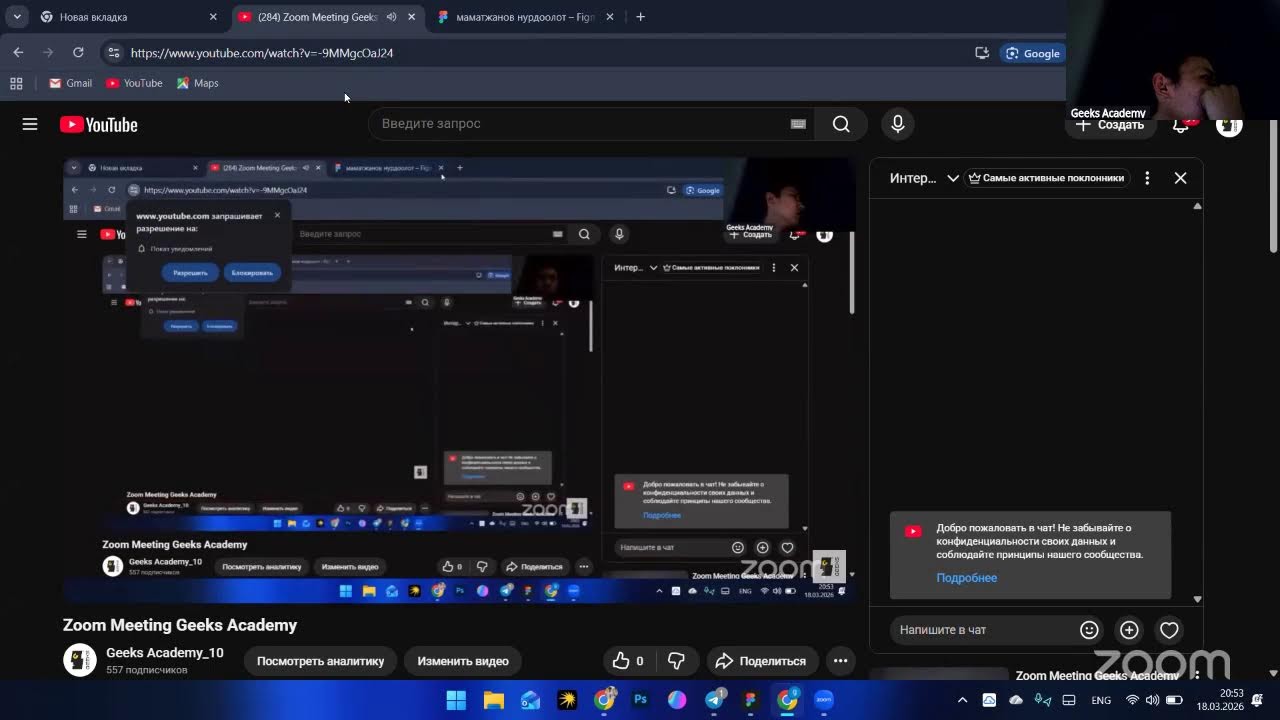Viewport: 1280px width, 720px height.
Task: Click the plus circle icon in chat
Action: 1129,630
